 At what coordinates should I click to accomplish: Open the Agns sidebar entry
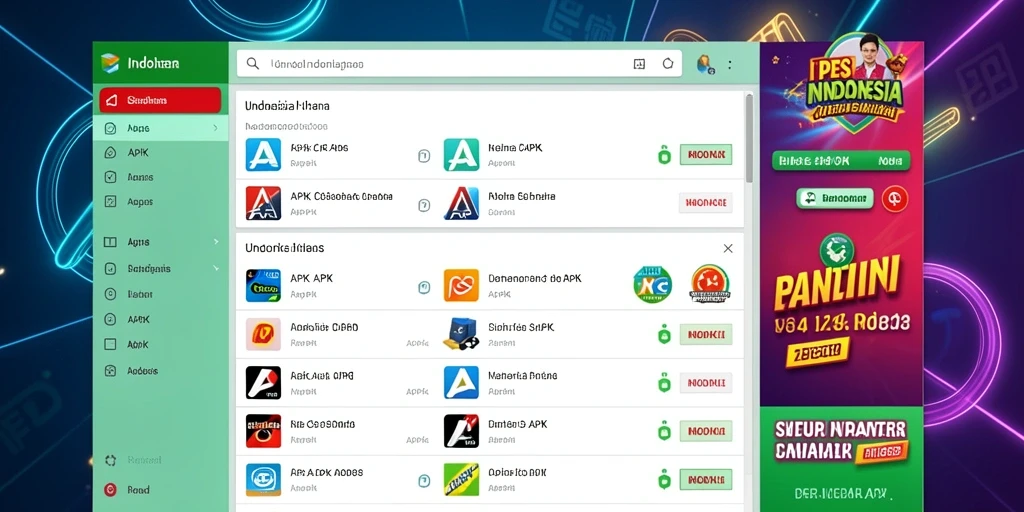point(138,242)
